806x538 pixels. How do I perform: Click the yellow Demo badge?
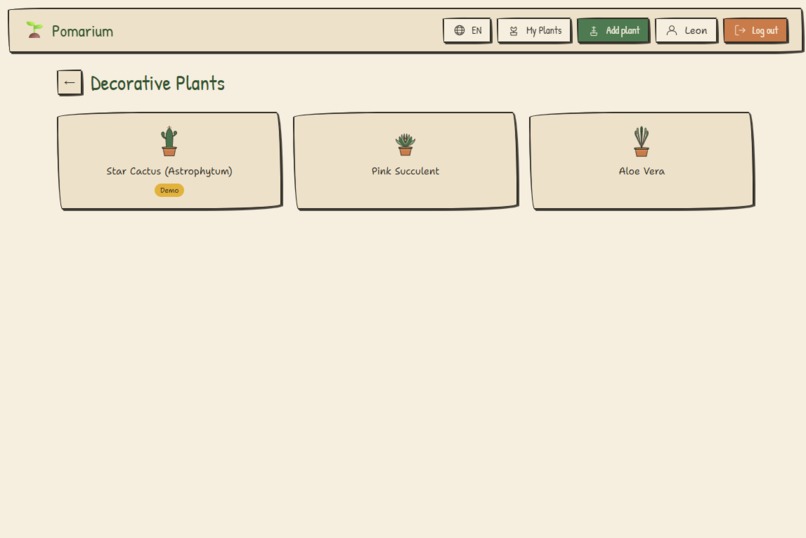tap(169, 190)
